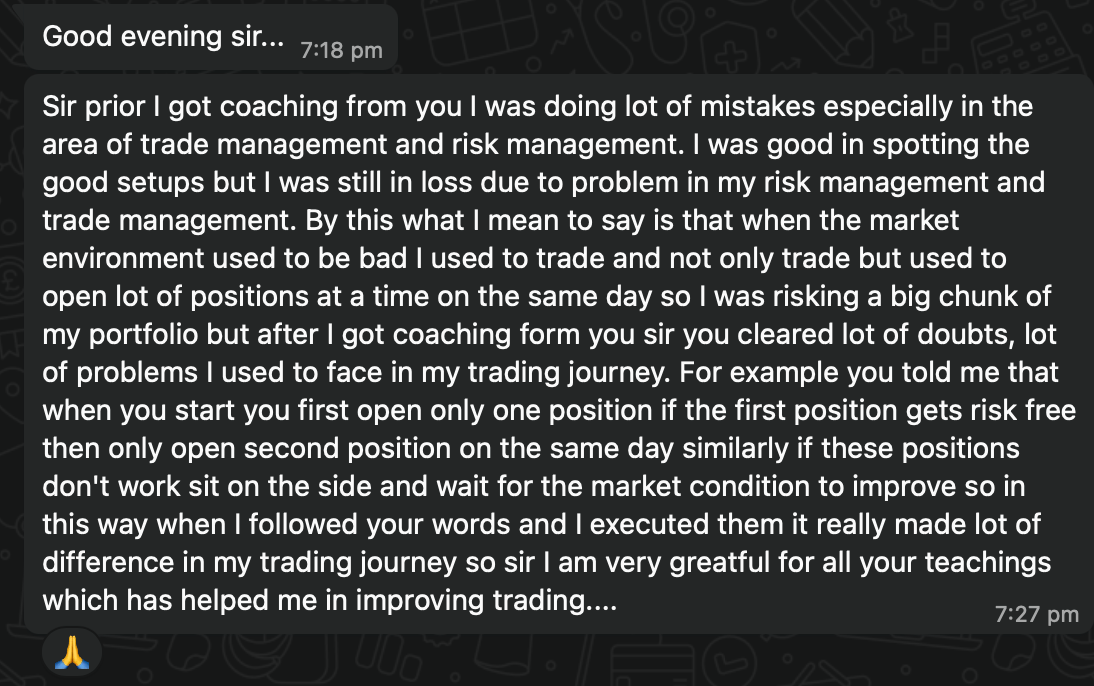
Task: Select the "Good evening sir..." message bubble
Action: (x=164, y=37)
